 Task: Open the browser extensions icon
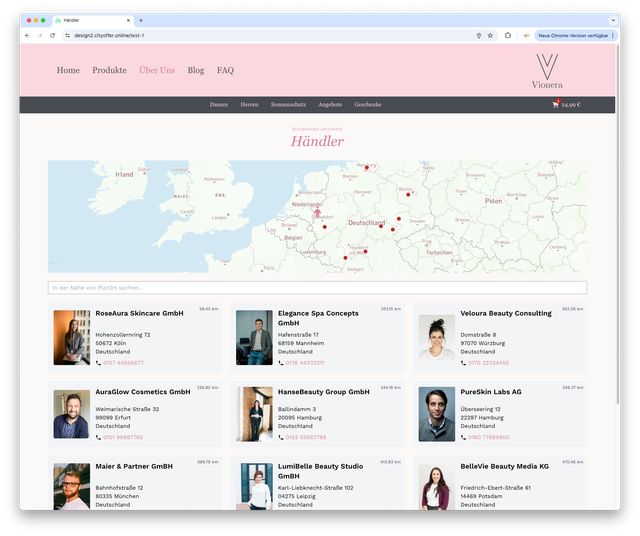[507, 35]
